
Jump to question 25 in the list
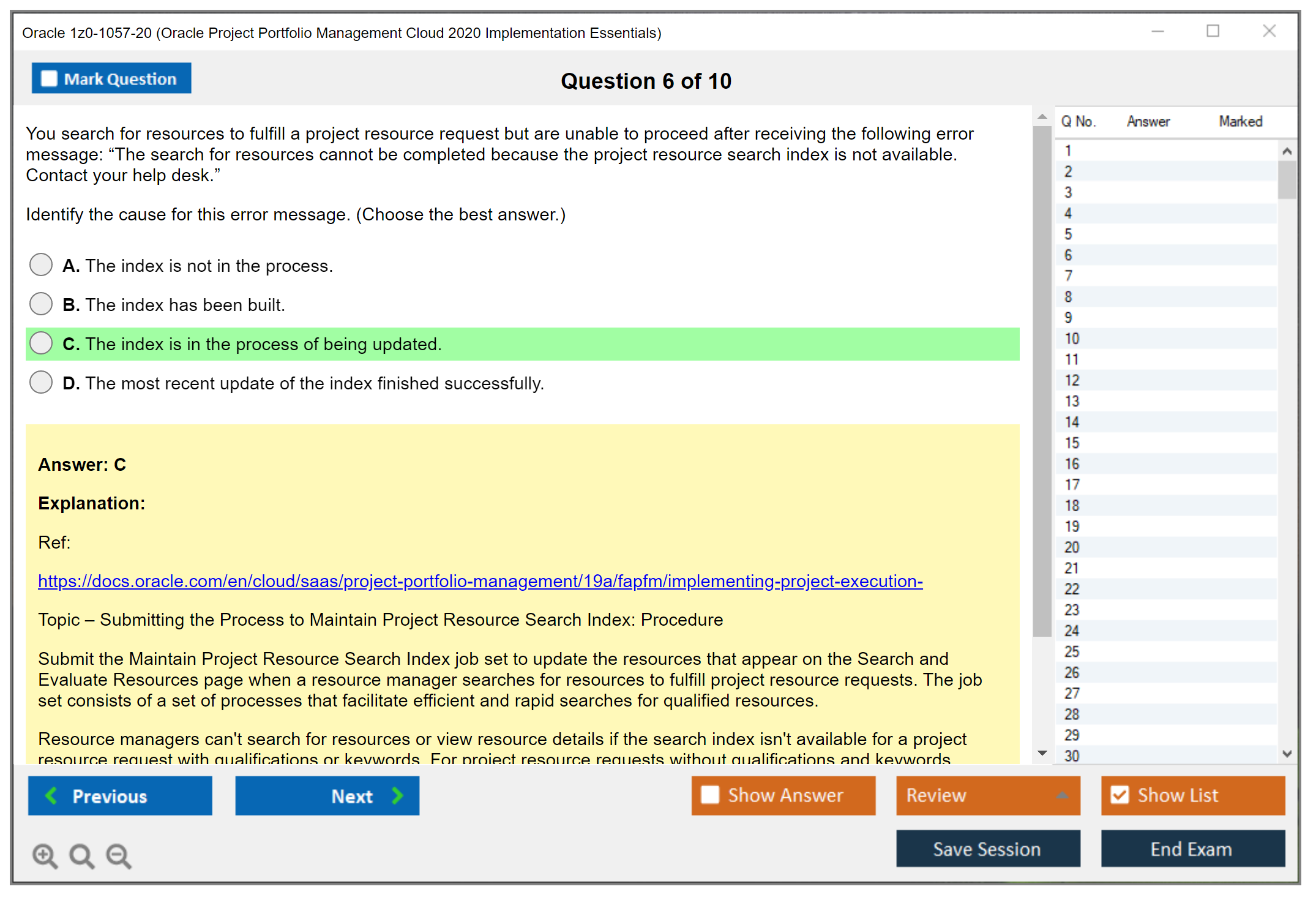(1072, 651)
